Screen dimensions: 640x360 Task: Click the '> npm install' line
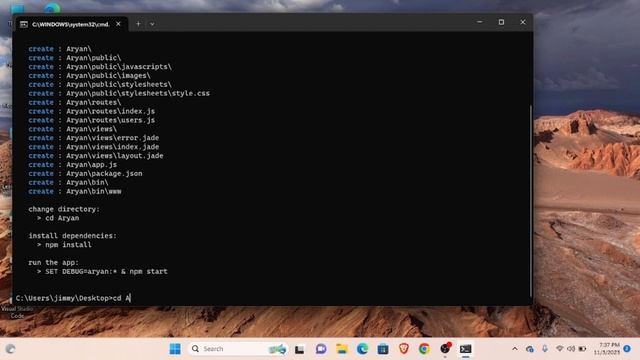(x=64, y=245)
